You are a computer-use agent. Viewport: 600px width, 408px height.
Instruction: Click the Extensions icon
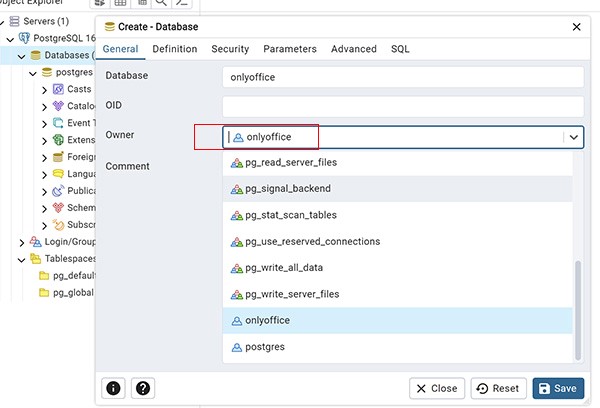point(58,140)
